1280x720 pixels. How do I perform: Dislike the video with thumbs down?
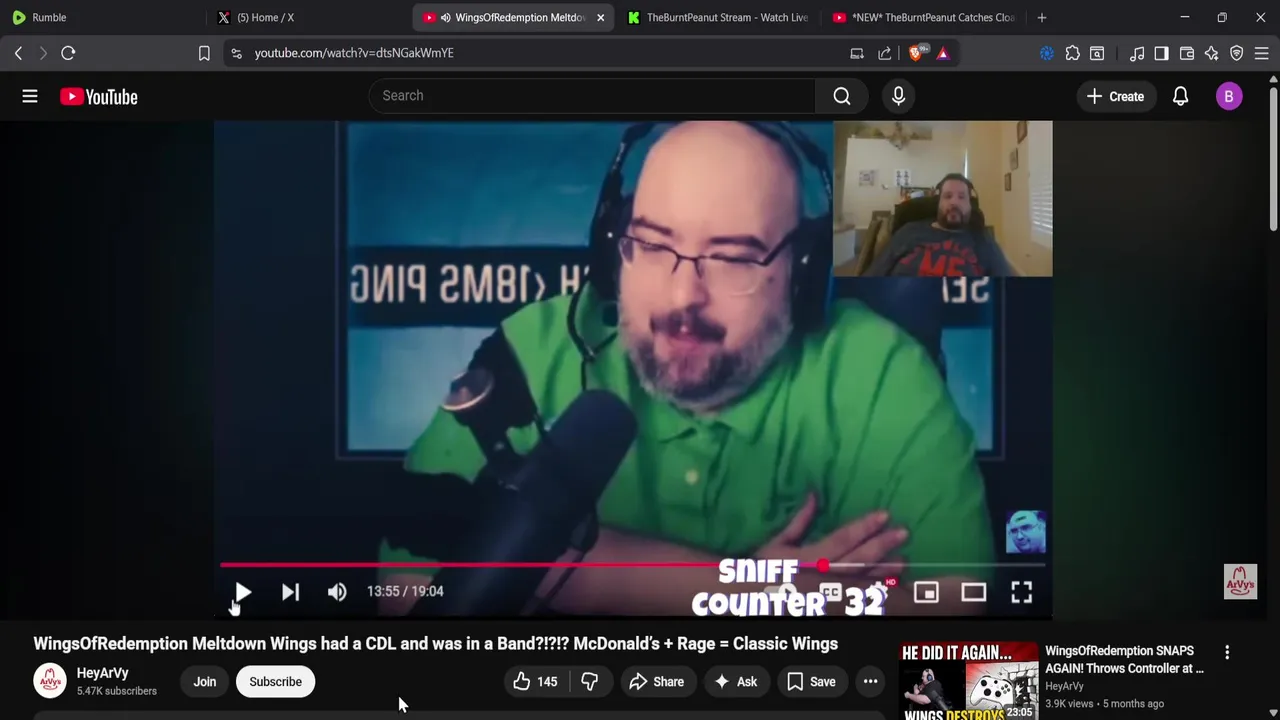(x=590, y=682)
